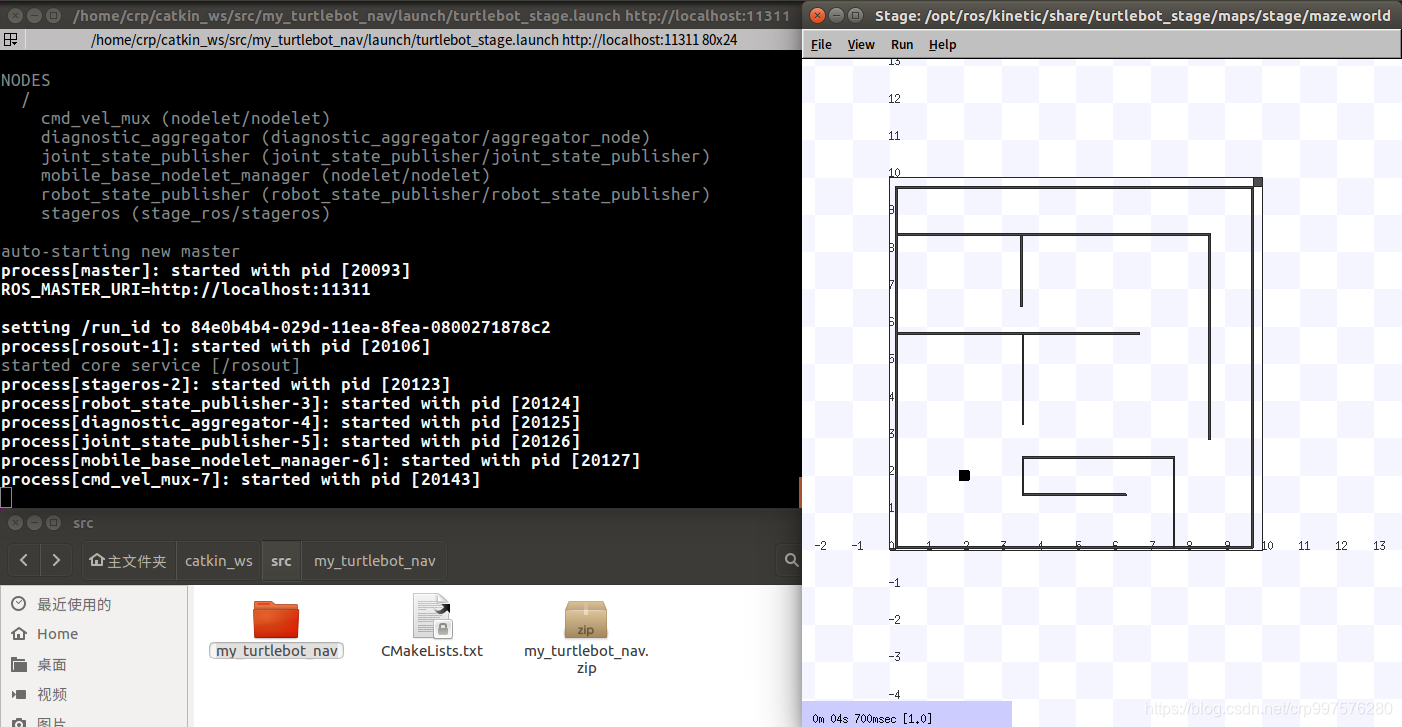Screen dimensions: 1402x727
Task: Open 最近使用的 (Recent) in the sidebar
Action: click(x=74, y=604)
